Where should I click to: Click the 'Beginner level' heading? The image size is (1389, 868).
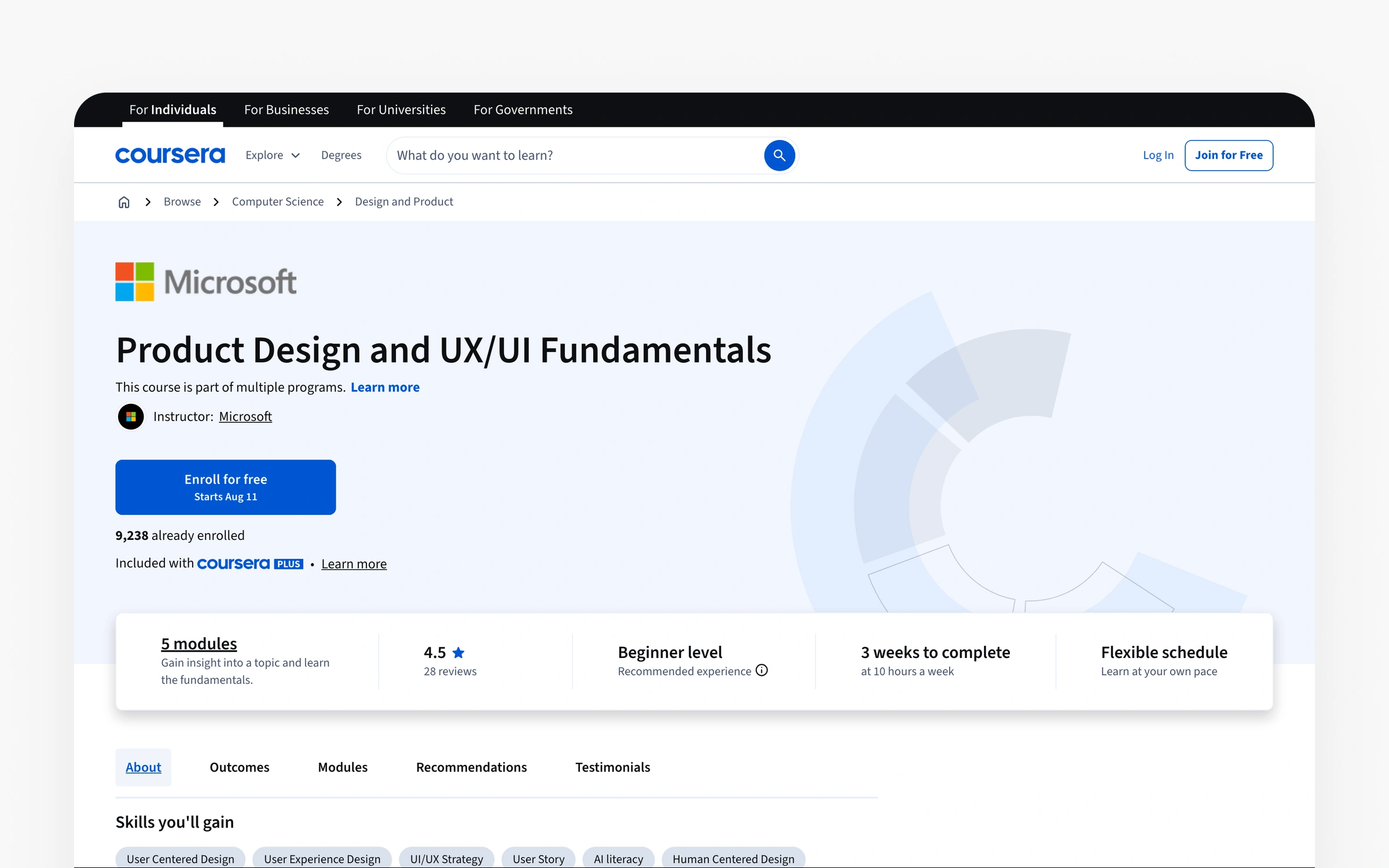(670, 652)
